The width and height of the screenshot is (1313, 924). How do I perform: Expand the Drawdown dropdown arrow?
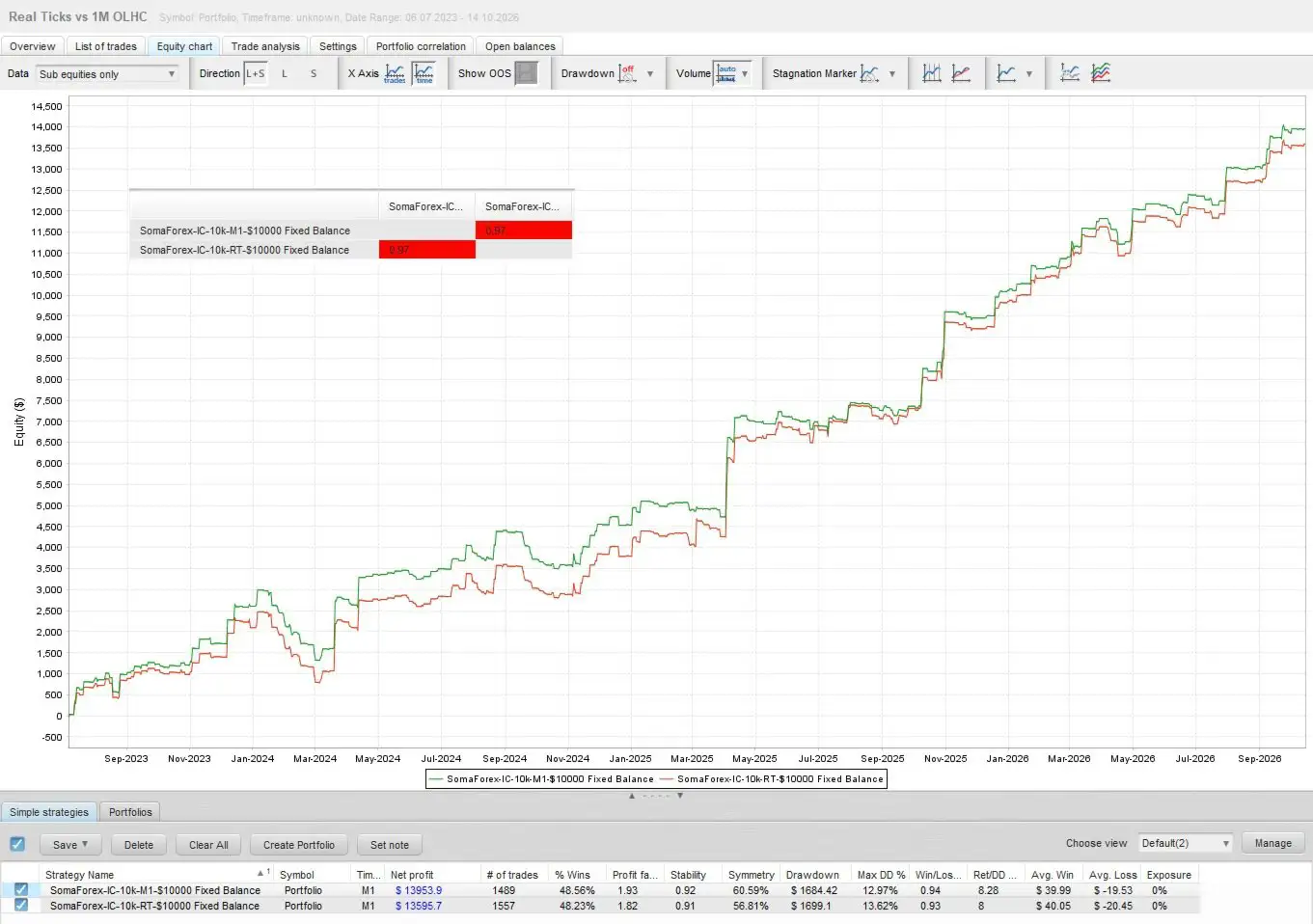point(650,74)
